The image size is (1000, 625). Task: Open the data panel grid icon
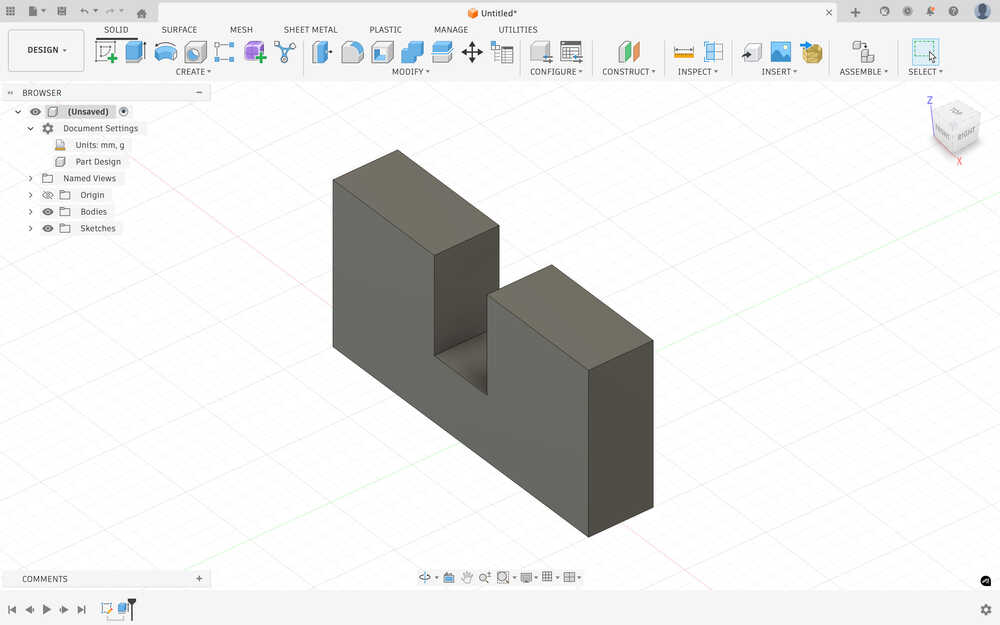(x=10, y=11)
